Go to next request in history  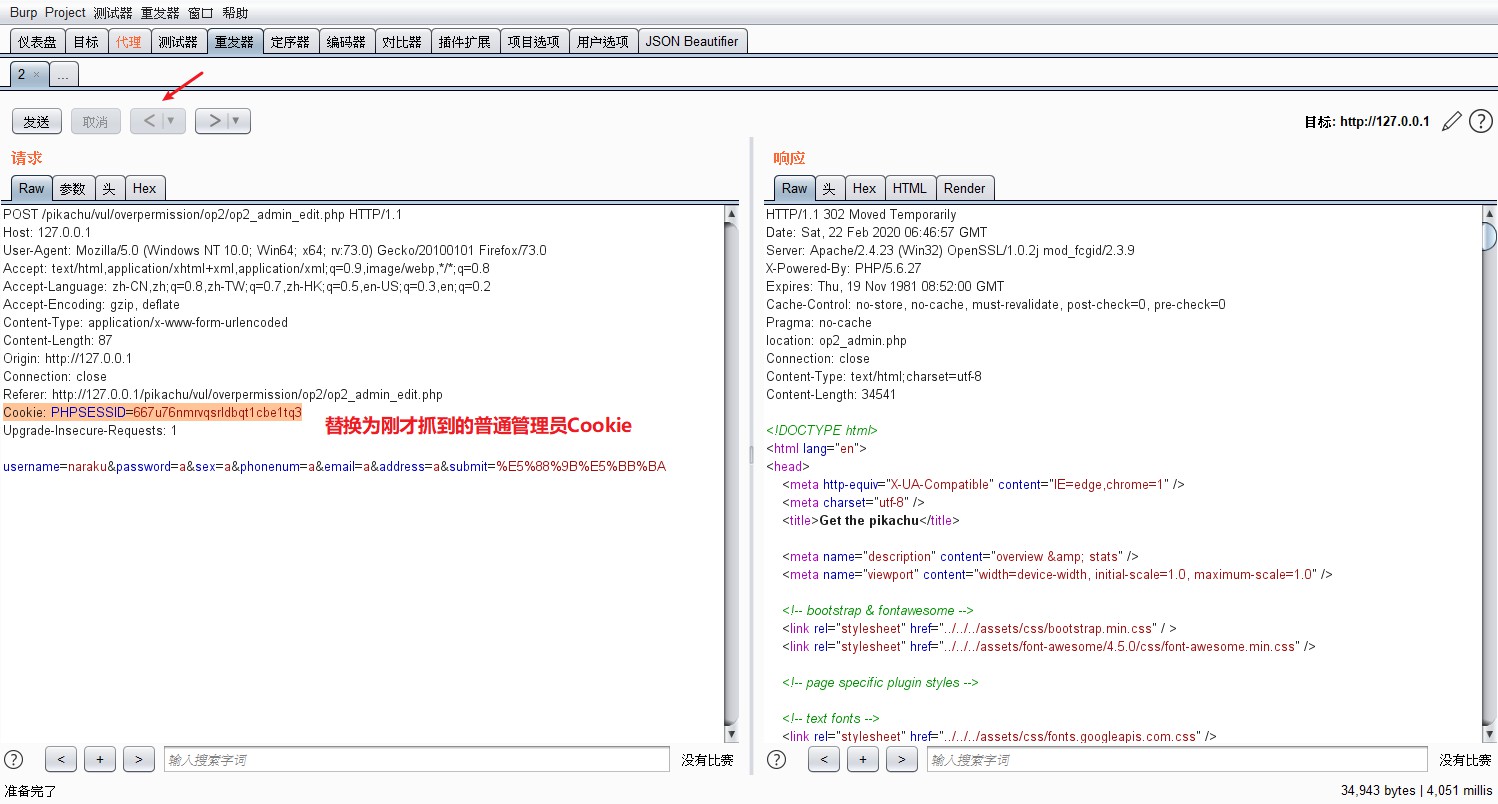[213, 121]
